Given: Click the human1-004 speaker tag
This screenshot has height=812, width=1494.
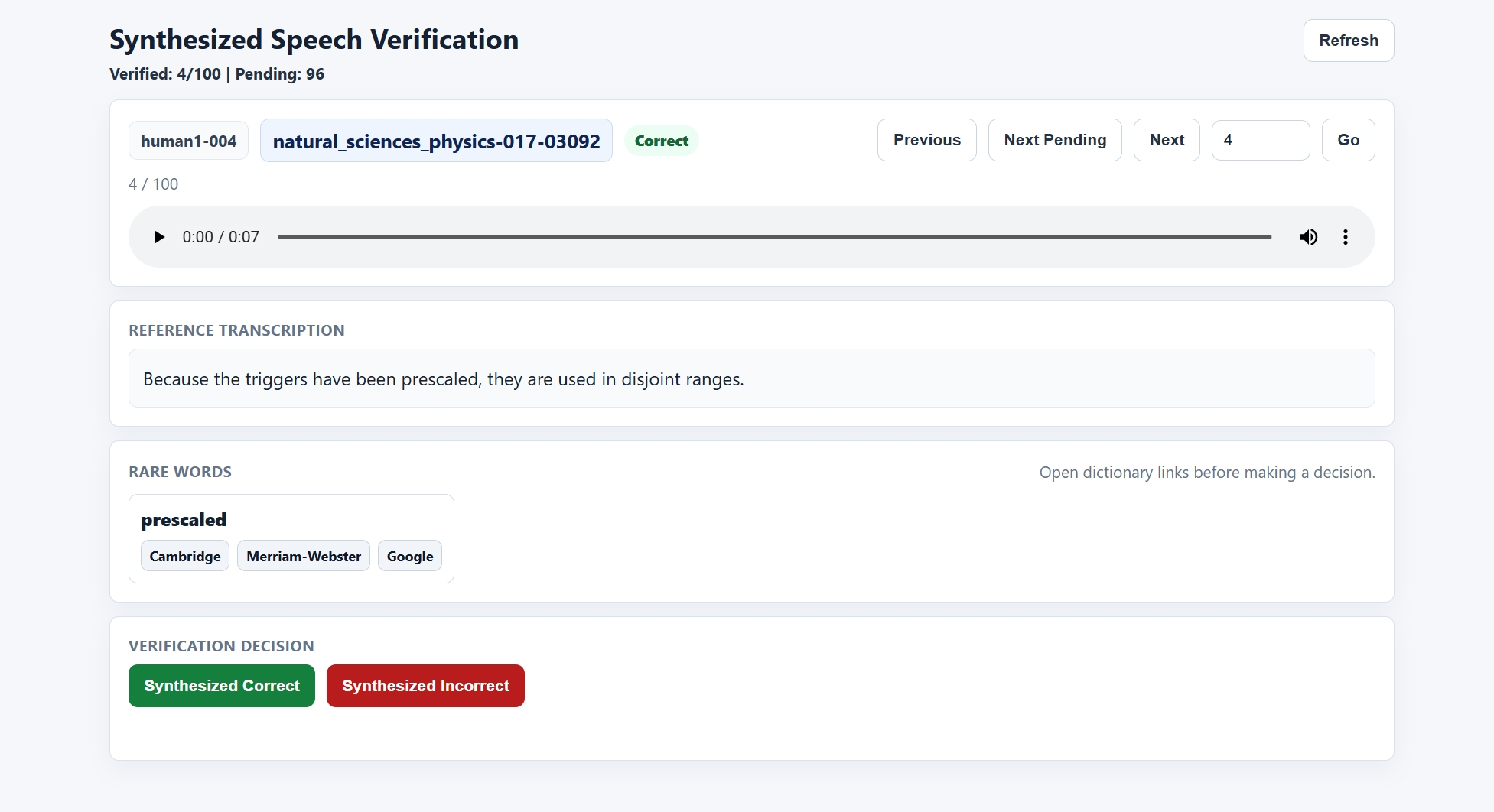Looking at the screenshot, I should pos(188,141).
